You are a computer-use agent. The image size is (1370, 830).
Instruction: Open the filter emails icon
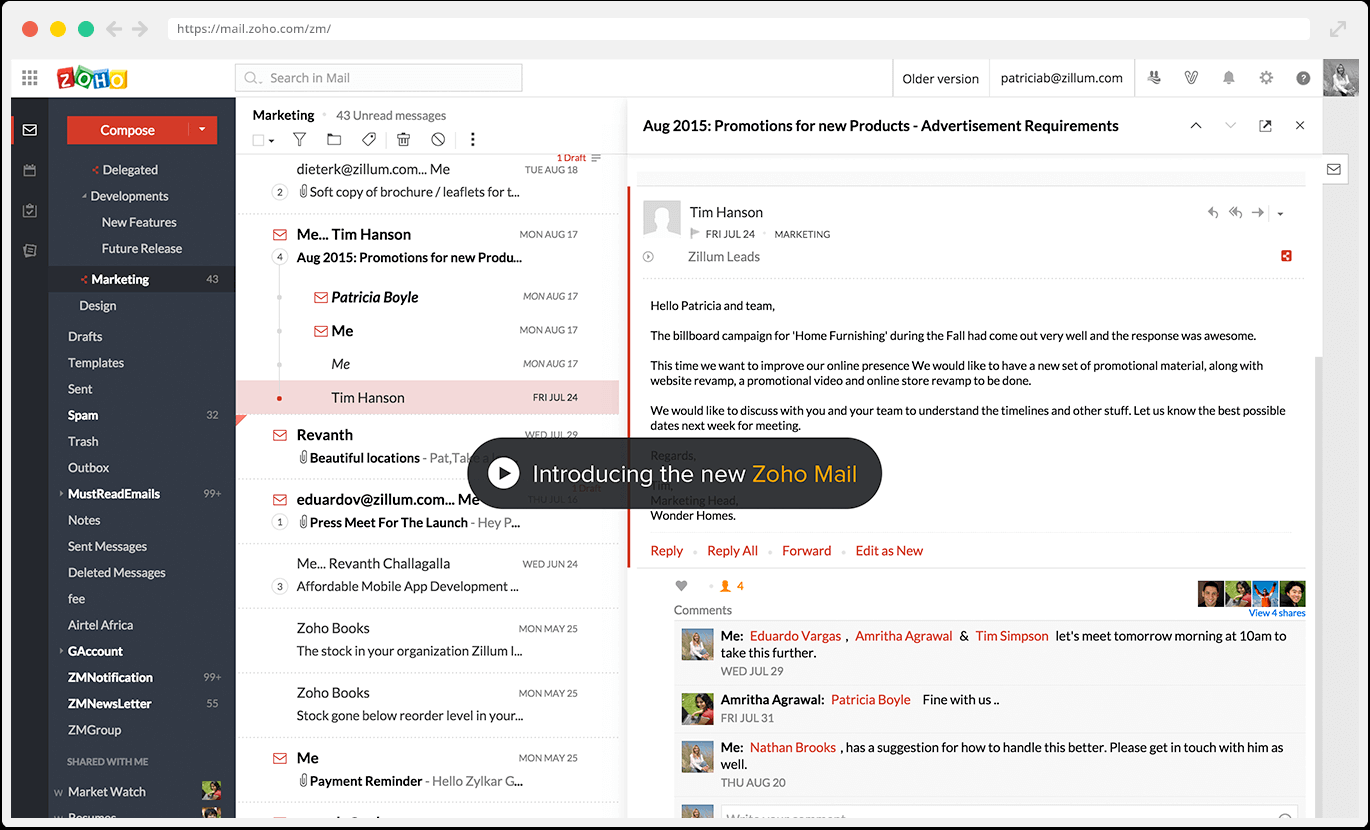coord(300,139)
